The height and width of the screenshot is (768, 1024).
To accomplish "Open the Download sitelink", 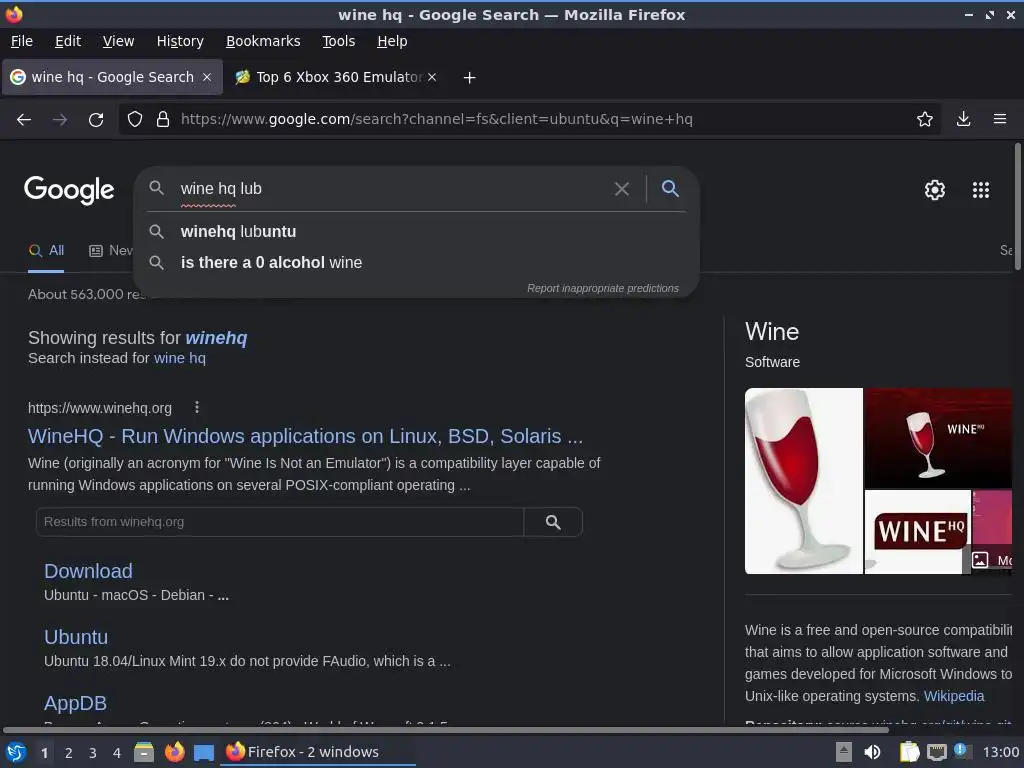I will point(88,571).
